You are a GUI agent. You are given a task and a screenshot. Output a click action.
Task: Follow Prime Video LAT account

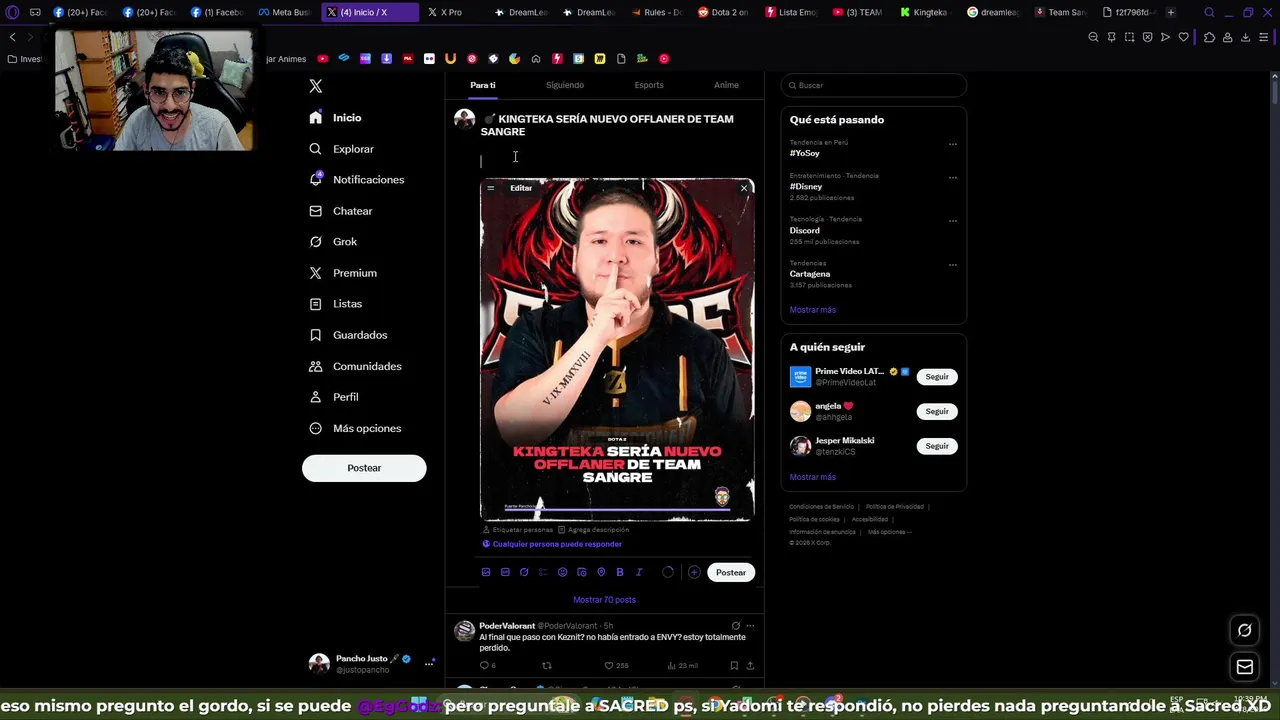pyautogui.click(x=937, y=377)
